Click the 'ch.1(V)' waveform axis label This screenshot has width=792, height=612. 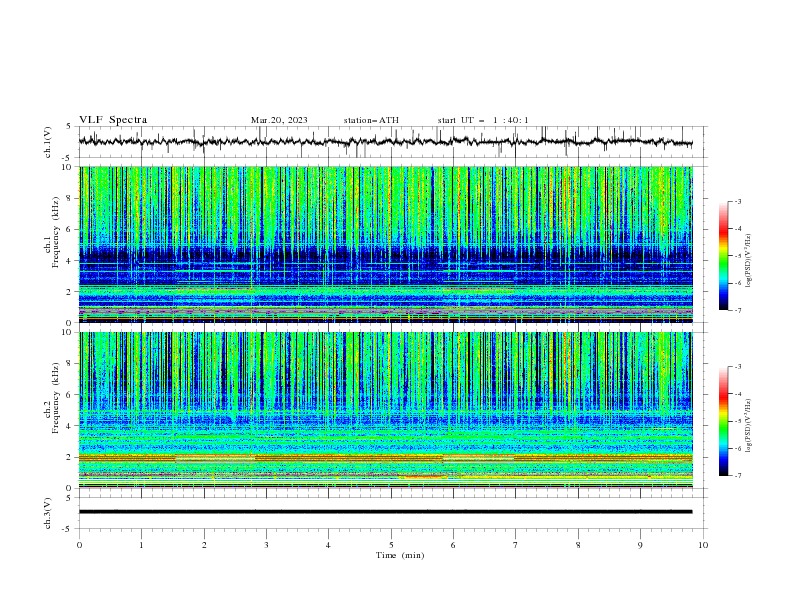coord(48,142)
